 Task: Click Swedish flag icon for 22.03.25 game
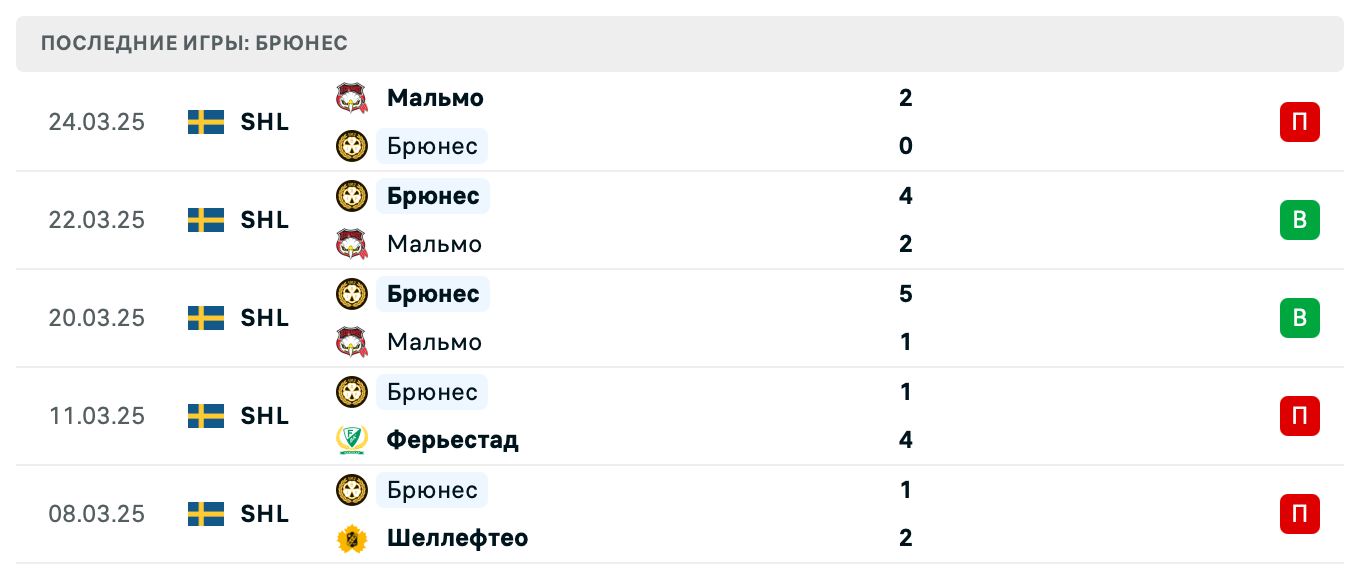pos(206,220)
